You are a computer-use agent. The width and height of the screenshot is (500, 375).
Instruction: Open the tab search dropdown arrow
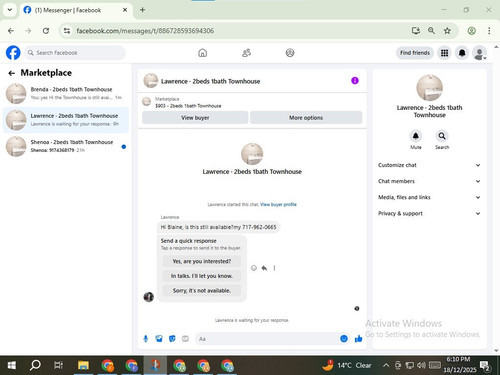pos(10,10)
